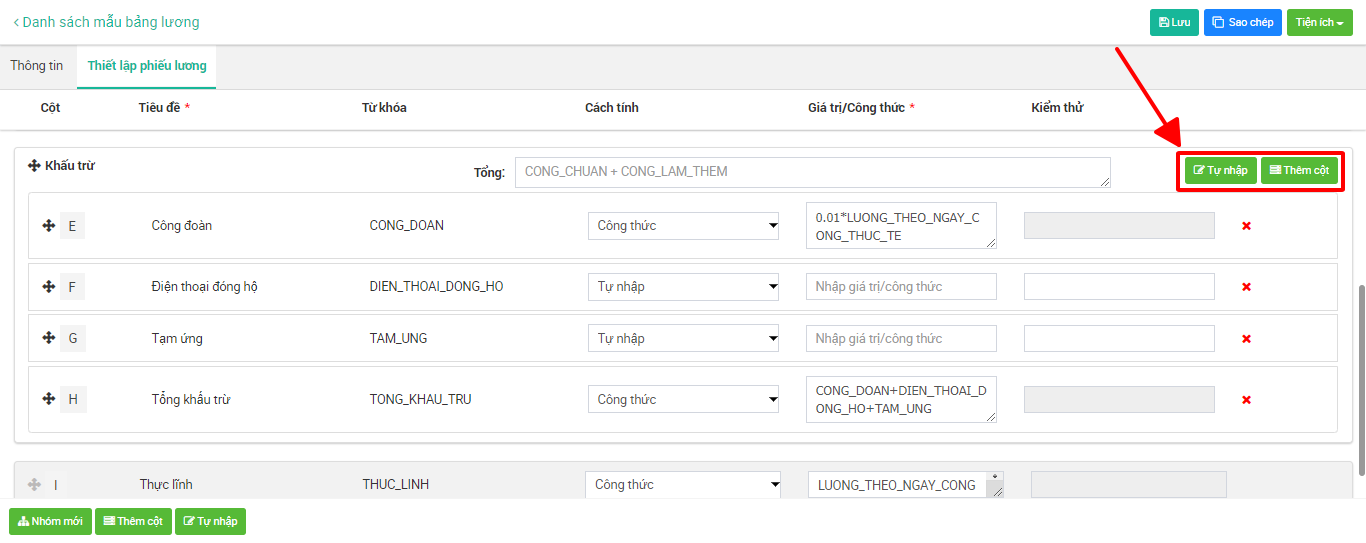Go back to Danh sách mẫu bảng lương

(x=106, y=22)
